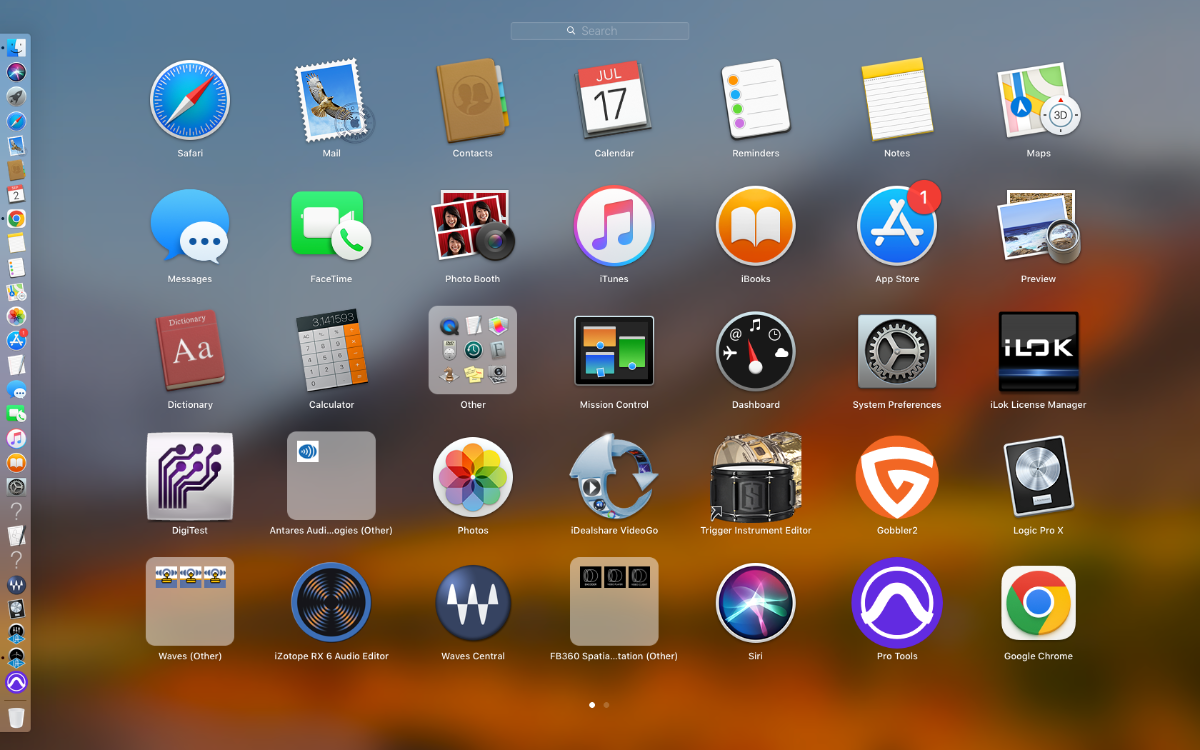Screen dimensions: 1200x750
Task: Expand the FB360 Spatial Workstation folder
Action: point(614,603)
